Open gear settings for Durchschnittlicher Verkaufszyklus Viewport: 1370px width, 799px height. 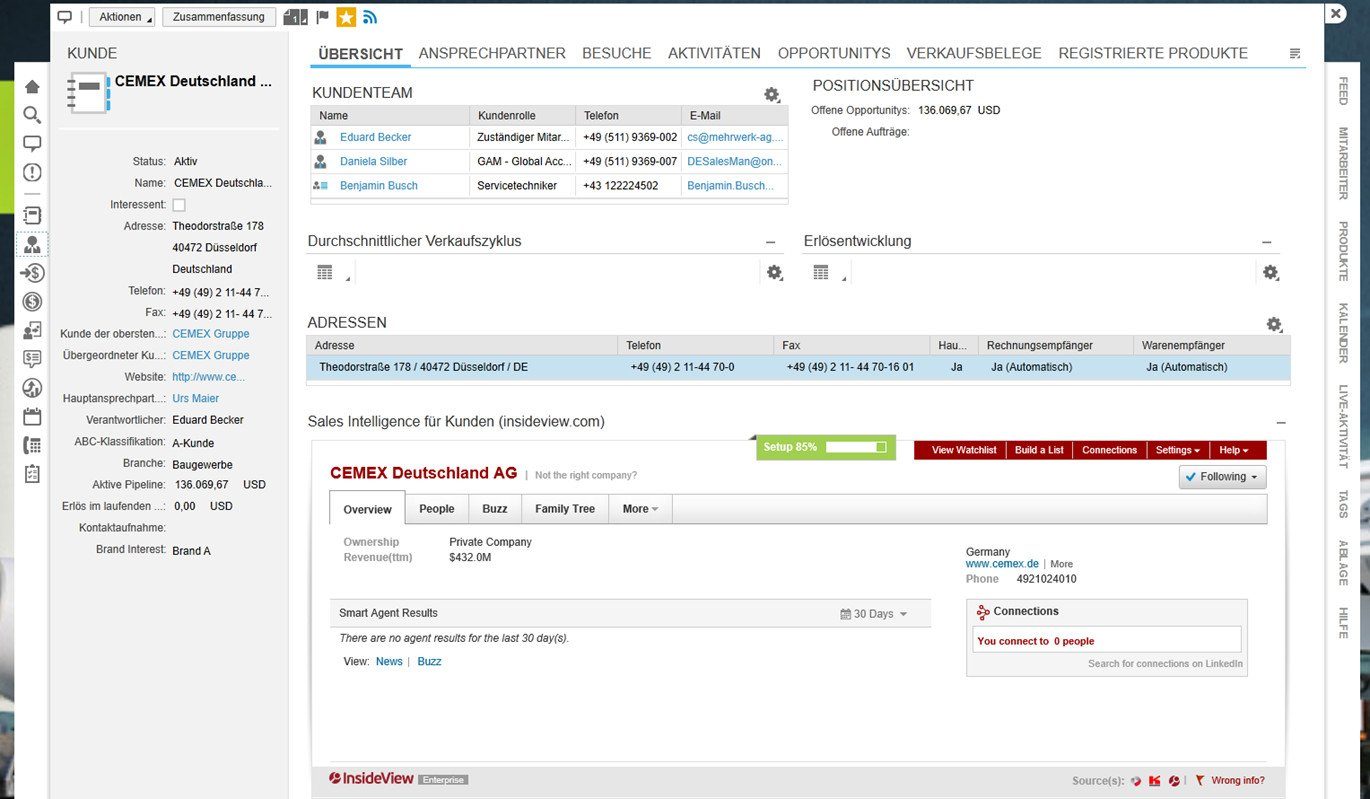[774, 272]
